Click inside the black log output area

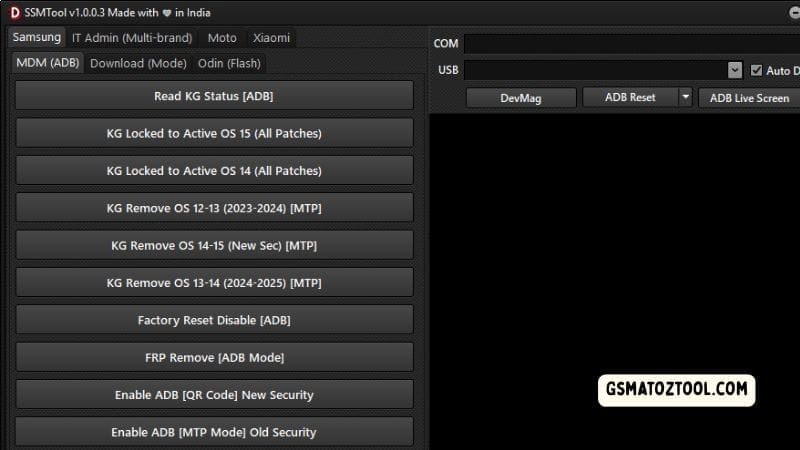pos(615,281)
